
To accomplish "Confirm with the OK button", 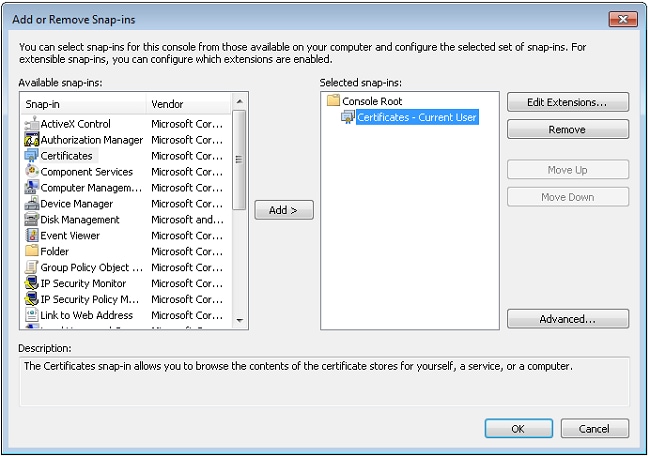I will click(518, 429).
